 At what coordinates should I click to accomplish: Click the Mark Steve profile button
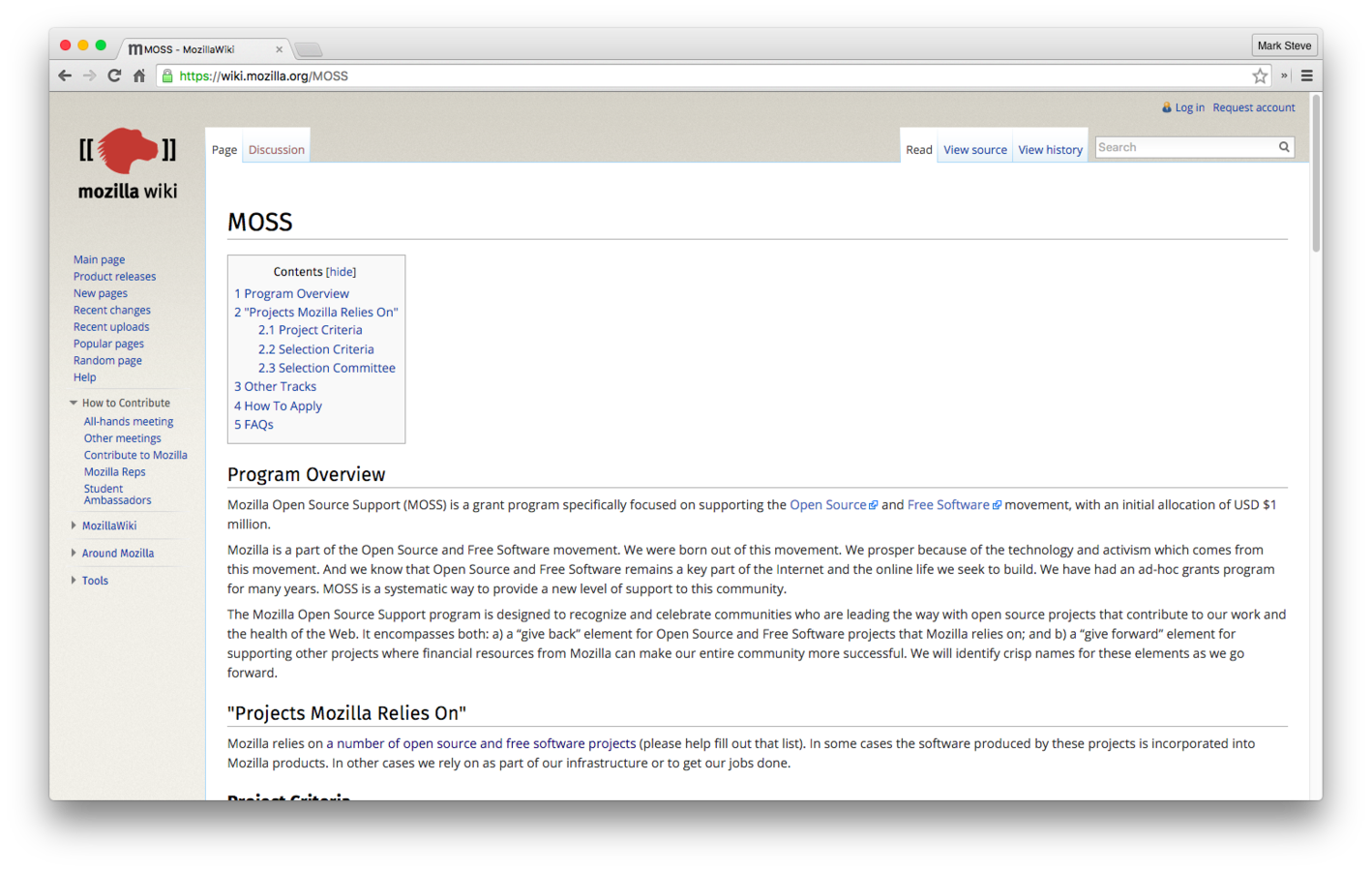click(x=1284, y=45)
